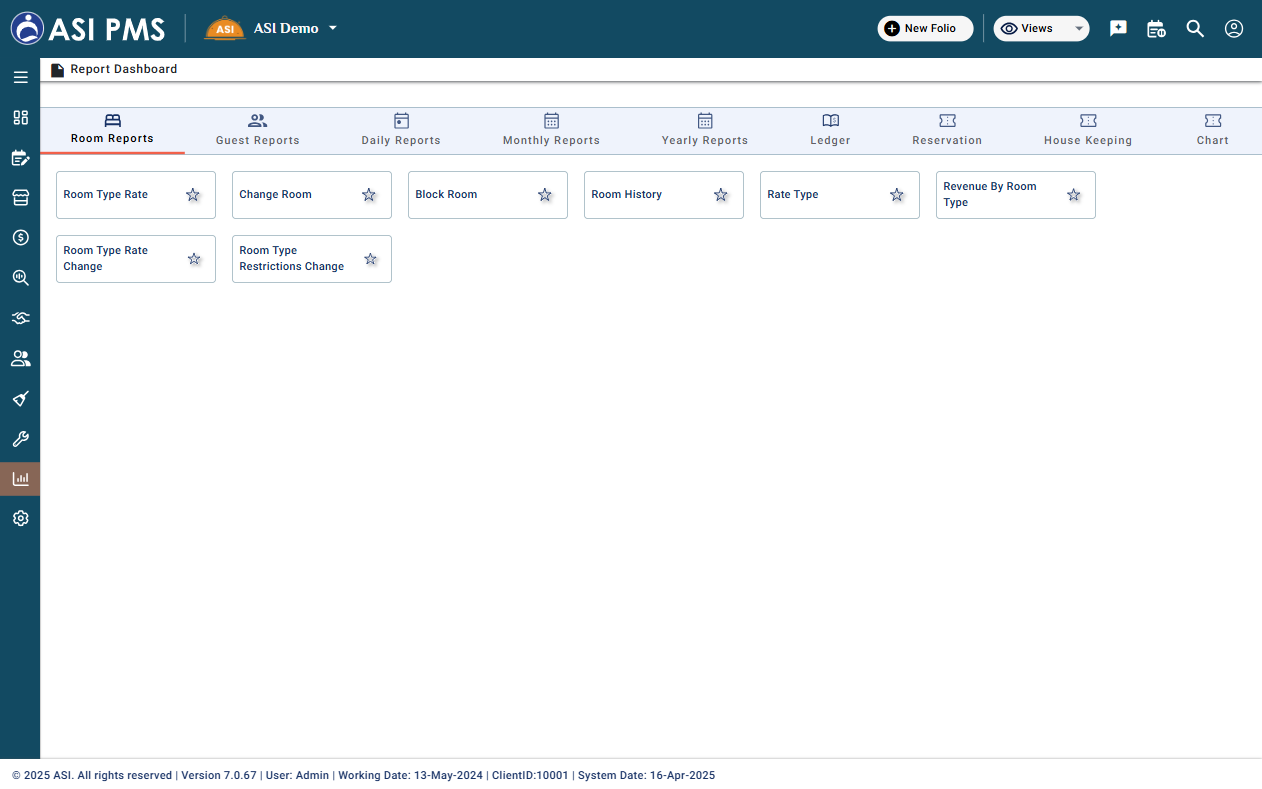Open the Change Room report
This screenshot has height=789, width=1262.
312,195
